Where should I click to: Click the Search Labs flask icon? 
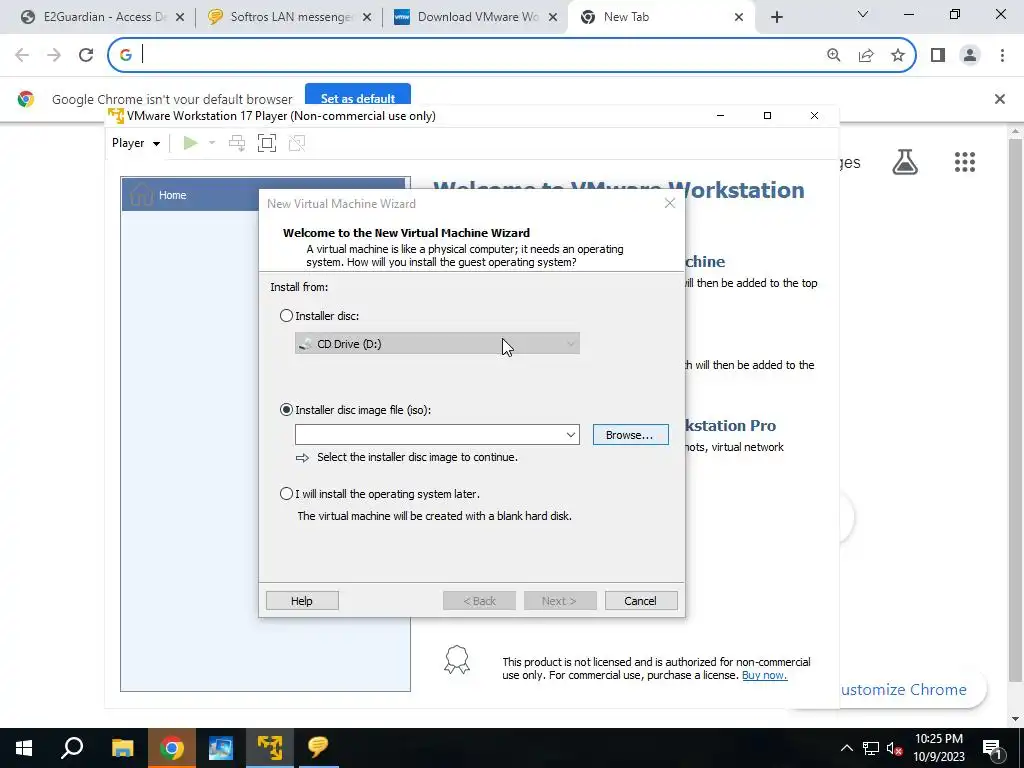click(x=904, y=162)
